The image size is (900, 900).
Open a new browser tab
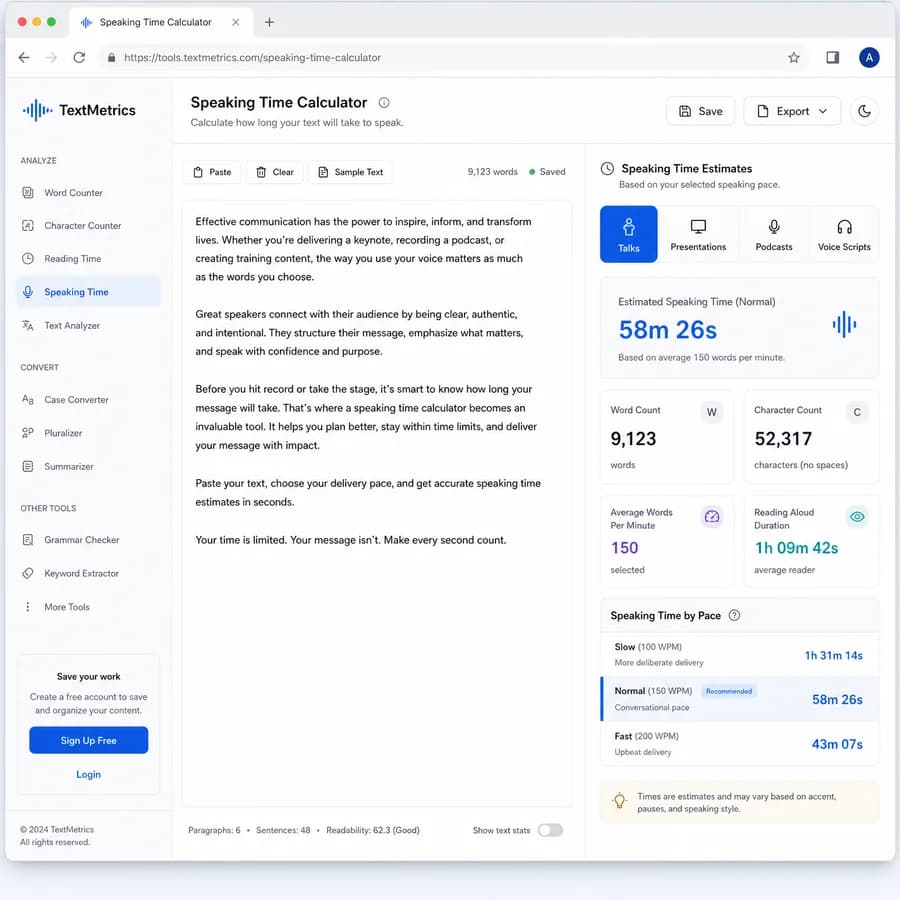click(x=269, y=22)
